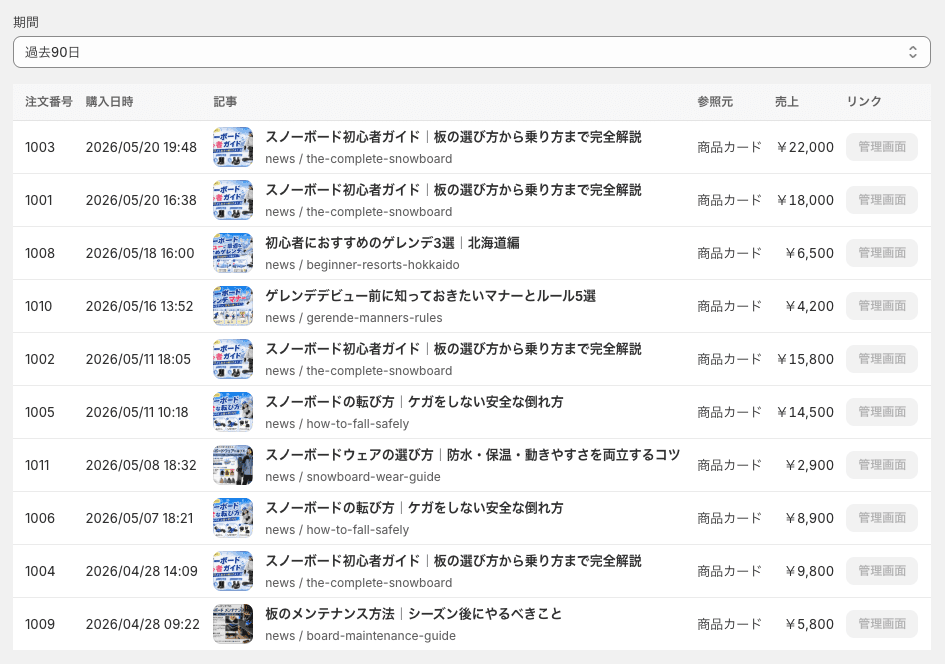Screen dimensions: 945x664
Task: Open article thumbnail in order 1005 row
Action: 233,412
